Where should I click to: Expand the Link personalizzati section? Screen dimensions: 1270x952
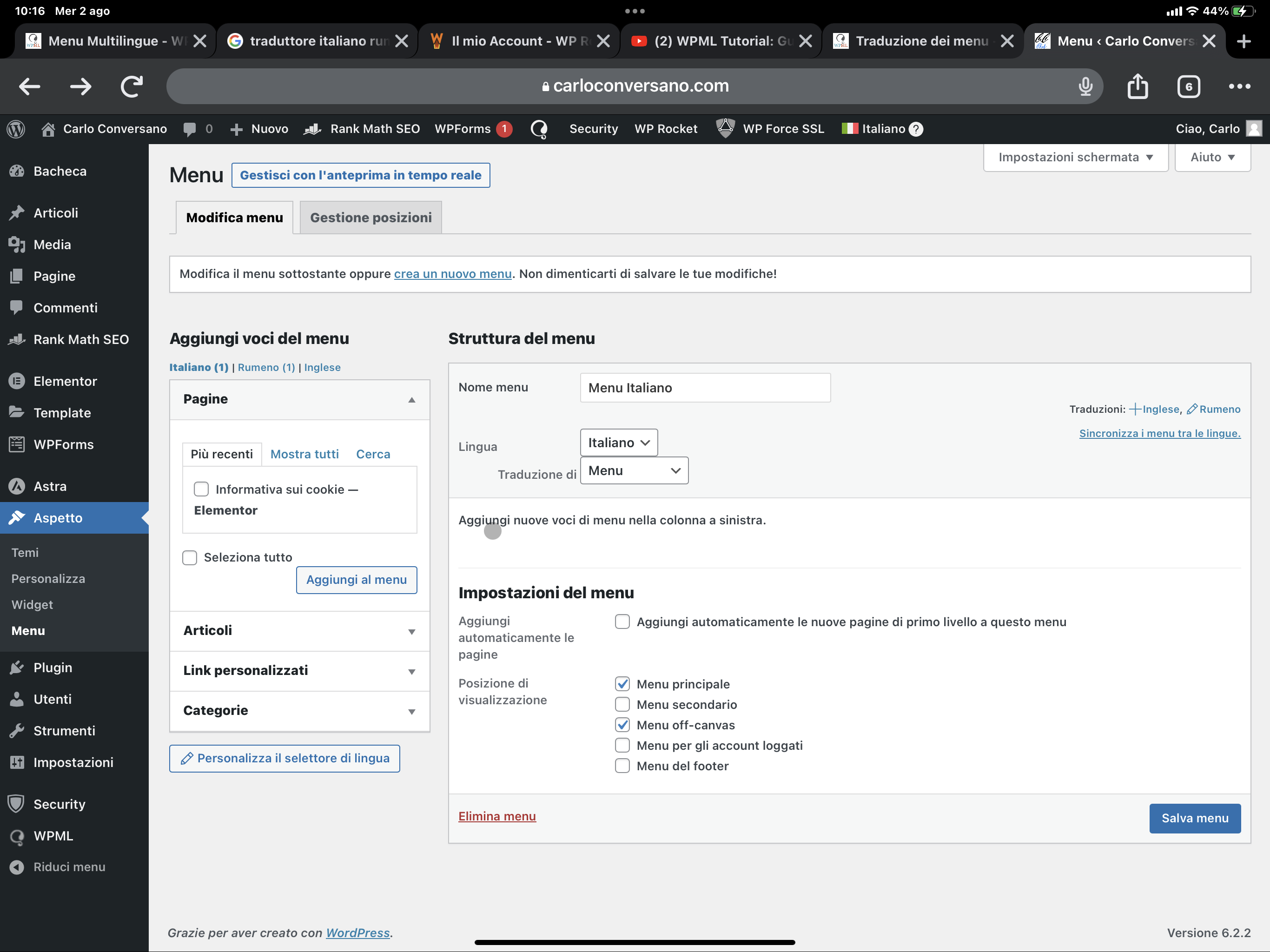300,671
